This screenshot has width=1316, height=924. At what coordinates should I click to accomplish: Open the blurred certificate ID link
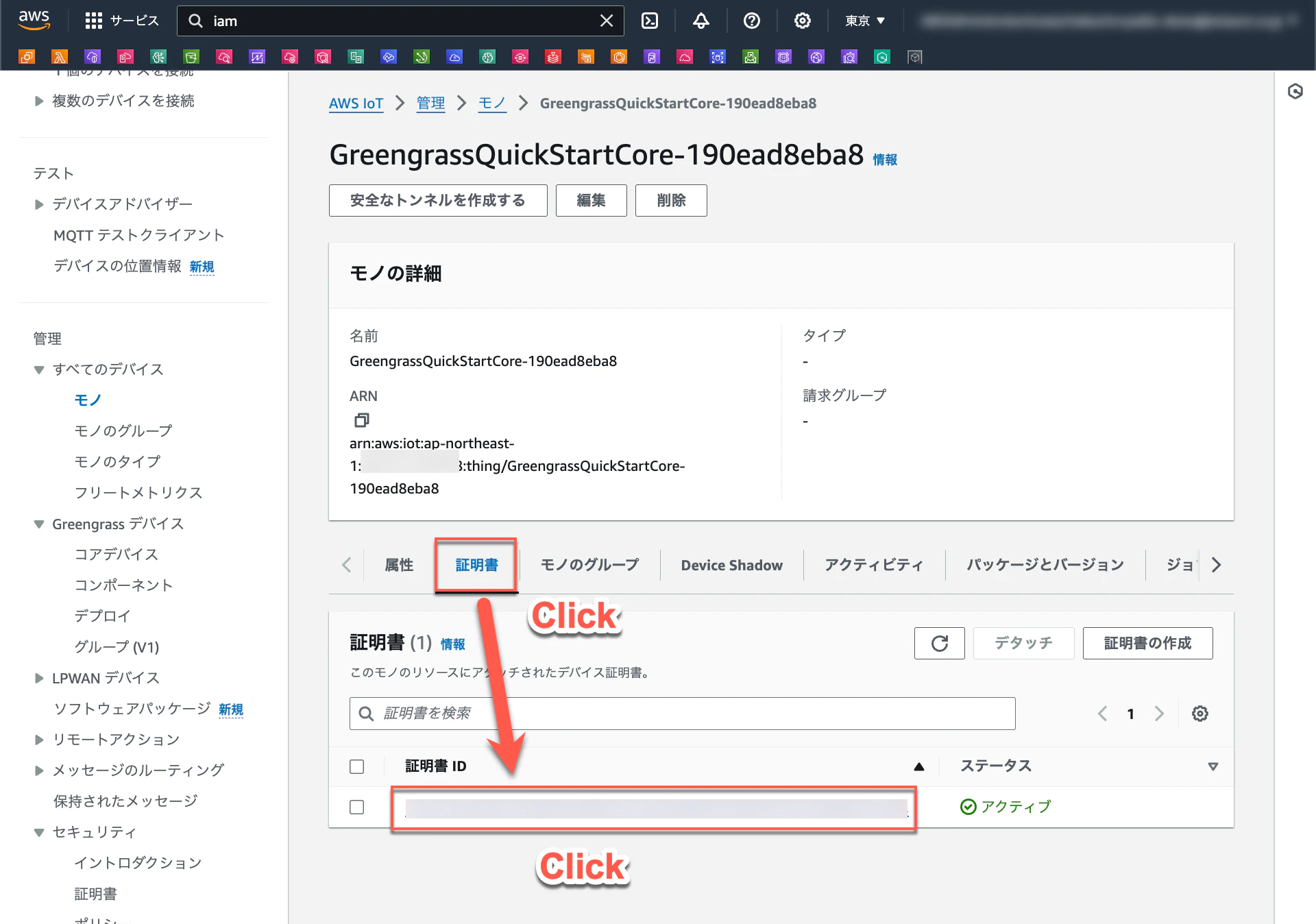point(657,808)
